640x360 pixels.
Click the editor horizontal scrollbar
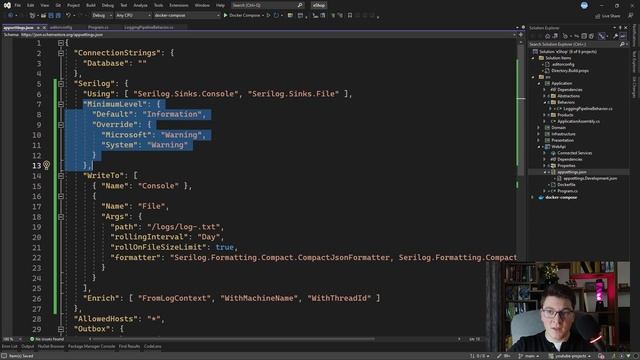point(233,339)
